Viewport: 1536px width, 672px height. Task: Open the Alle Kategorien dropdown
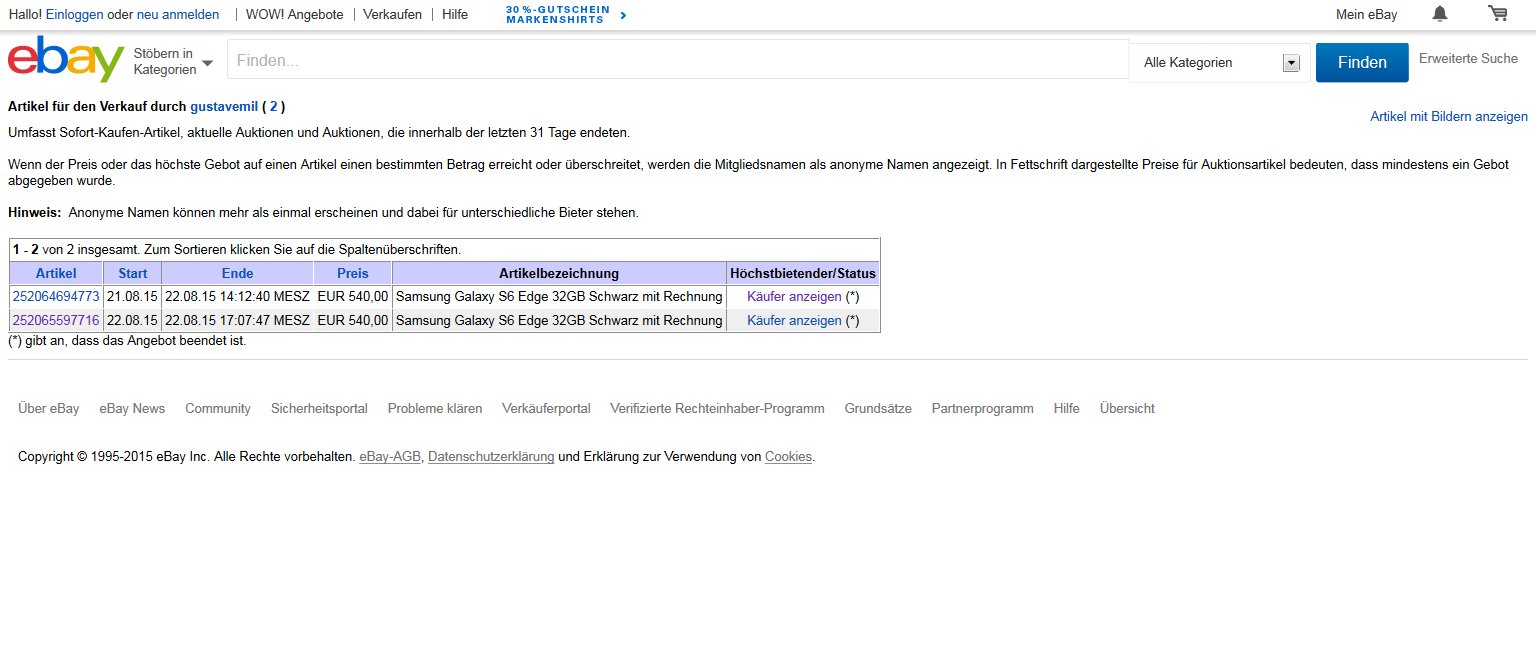1220,63
